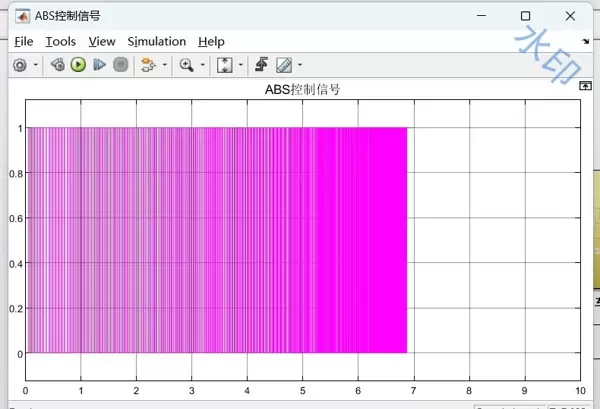Click the Scale Axes Limits icon
This screenshot has width=600, height=409.
225,65
